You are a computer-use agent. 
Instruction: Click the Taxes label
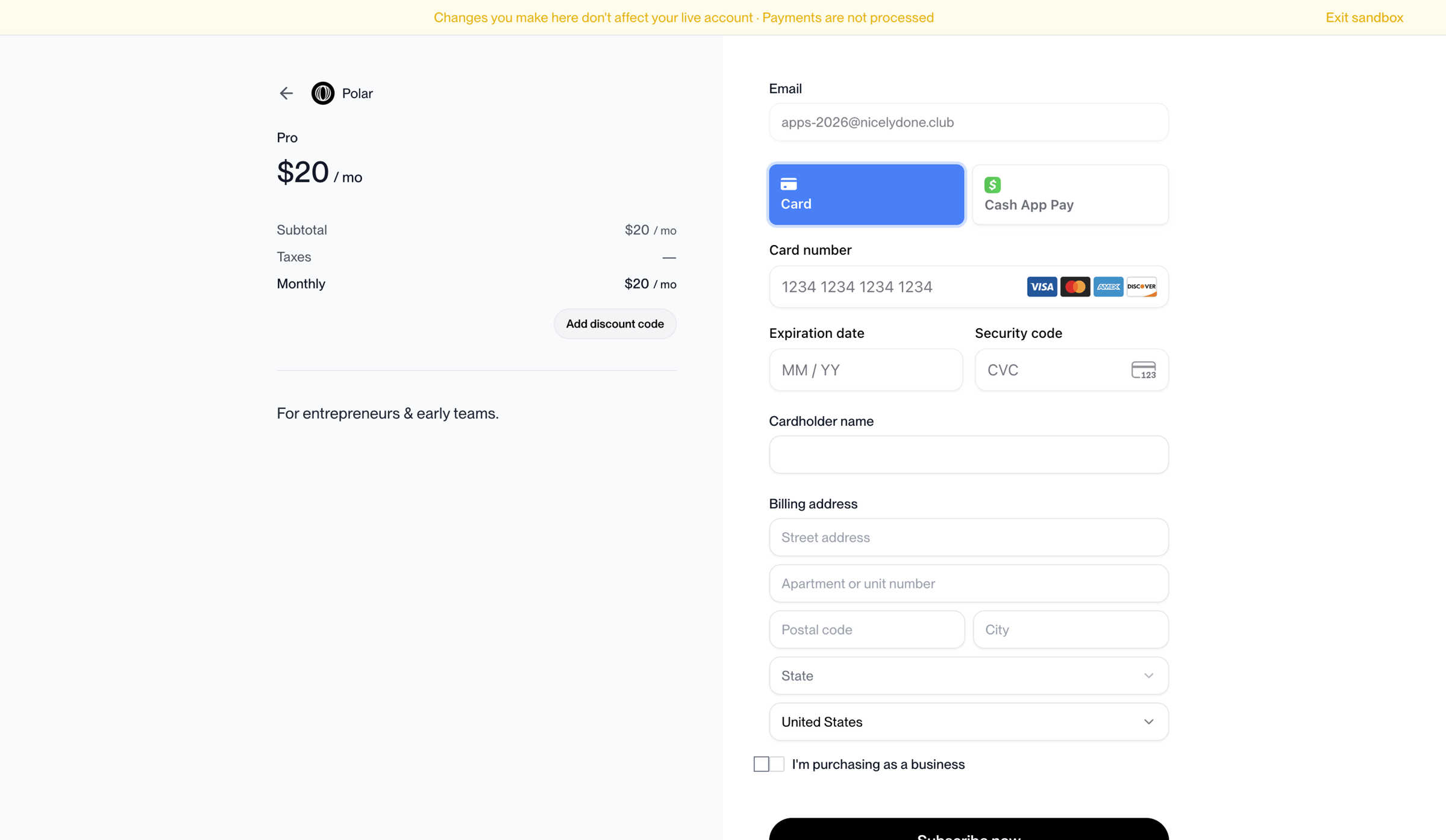click(x=294, y=257)
